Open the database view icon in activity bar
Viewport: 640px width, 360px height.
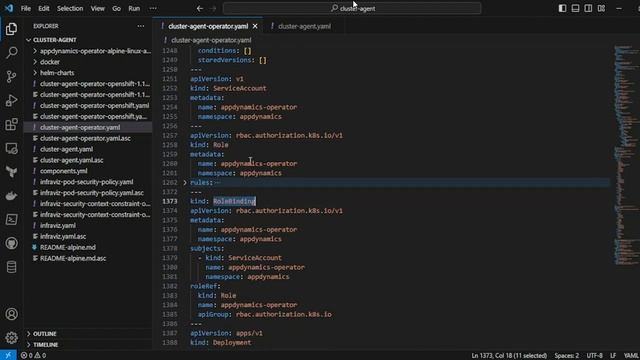coord(11,267)
